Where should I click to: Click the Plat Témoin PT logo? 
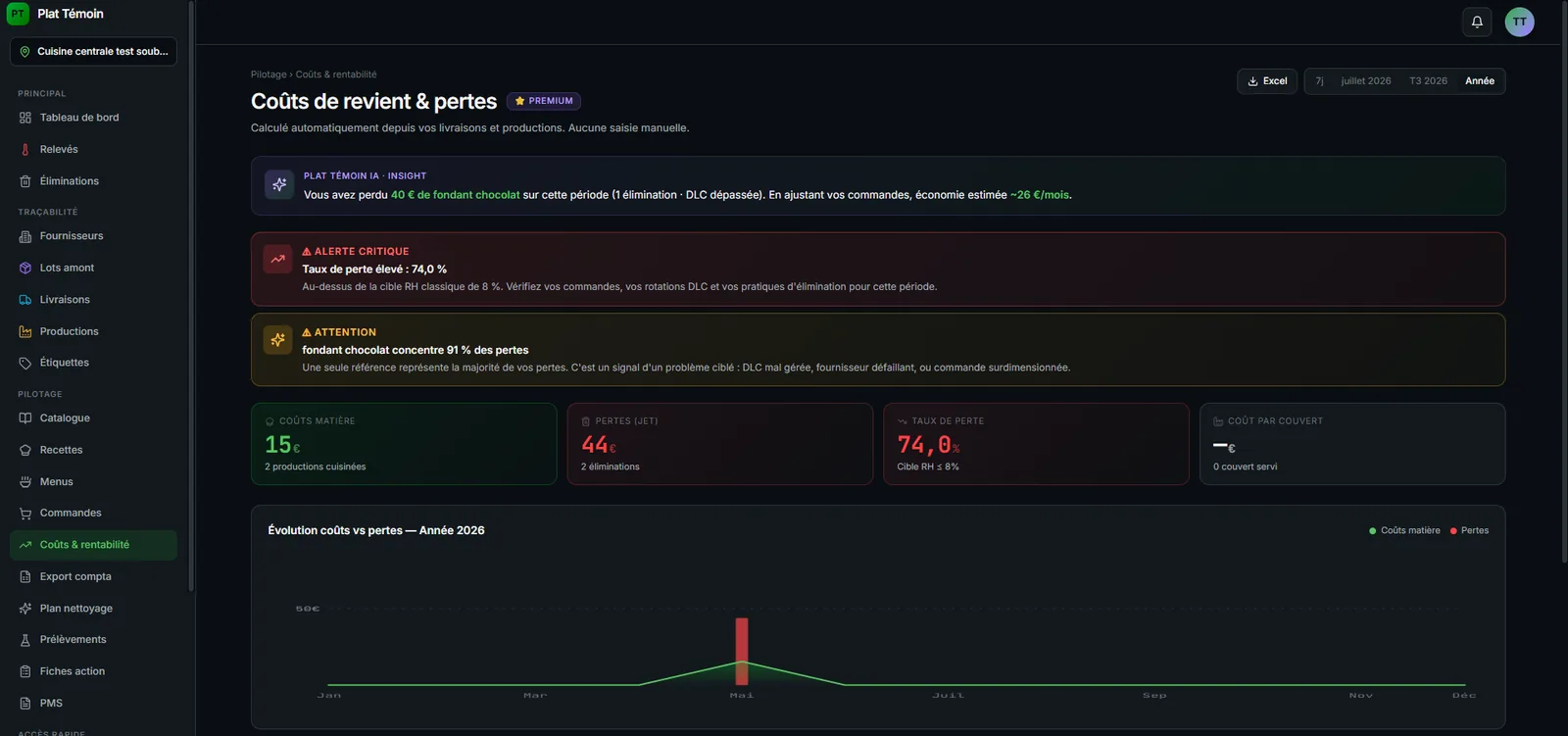(18, 14)
